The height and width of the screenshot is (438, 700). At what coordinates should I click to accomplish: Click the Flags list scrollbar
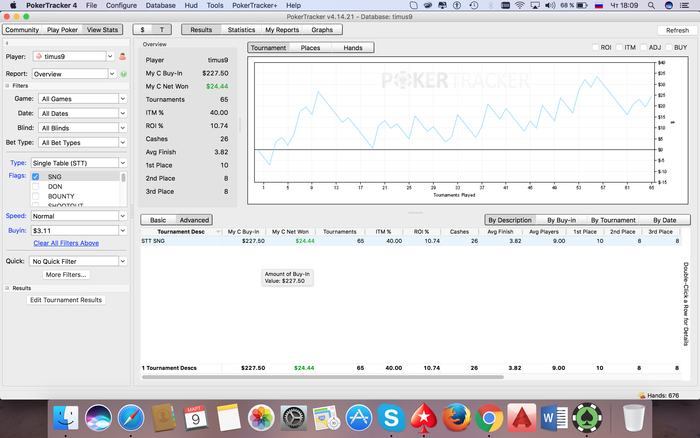pyautogui.click(x=123, y=178)
